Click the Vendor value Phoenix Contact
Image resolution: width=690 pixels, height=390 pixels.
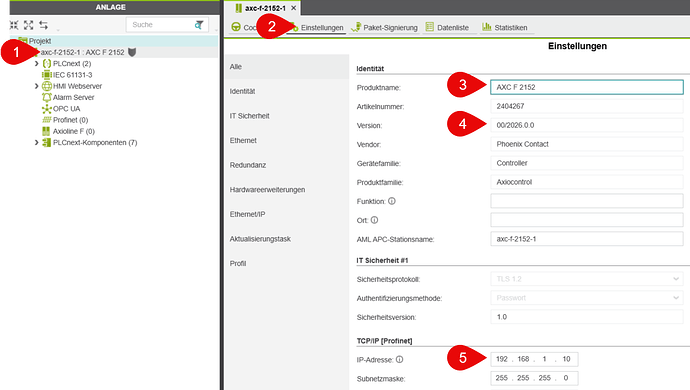587,144
